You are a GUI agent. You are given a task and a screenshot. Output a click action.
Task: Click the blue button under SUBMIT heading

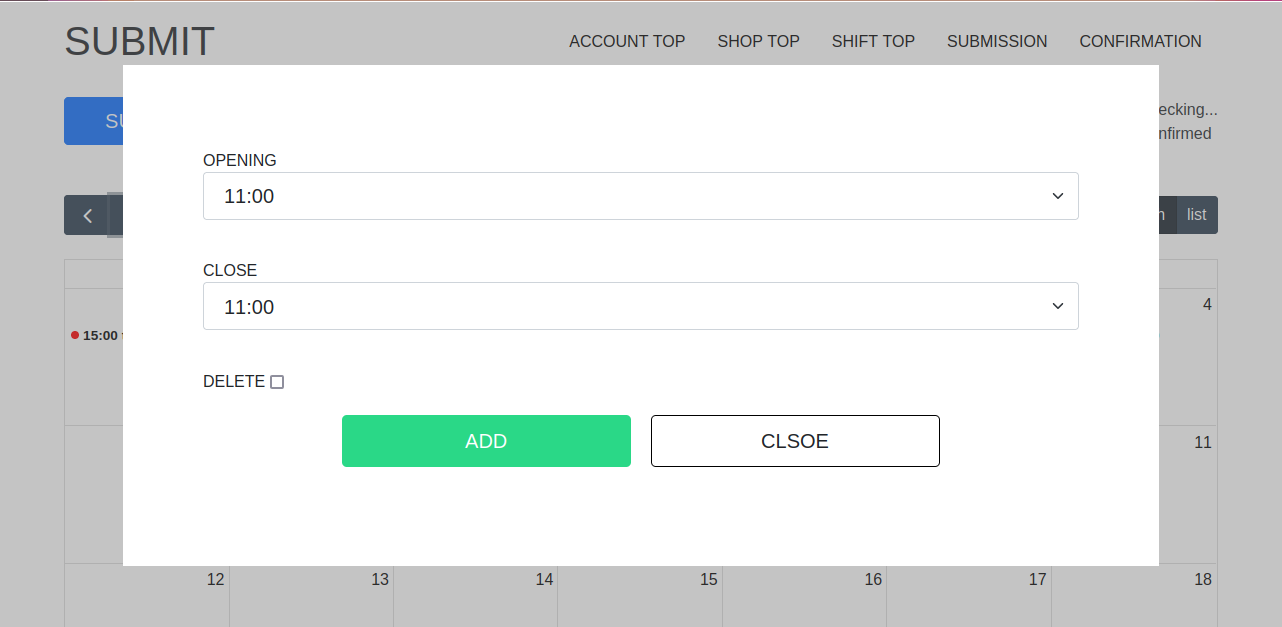(x=94, y=121)
